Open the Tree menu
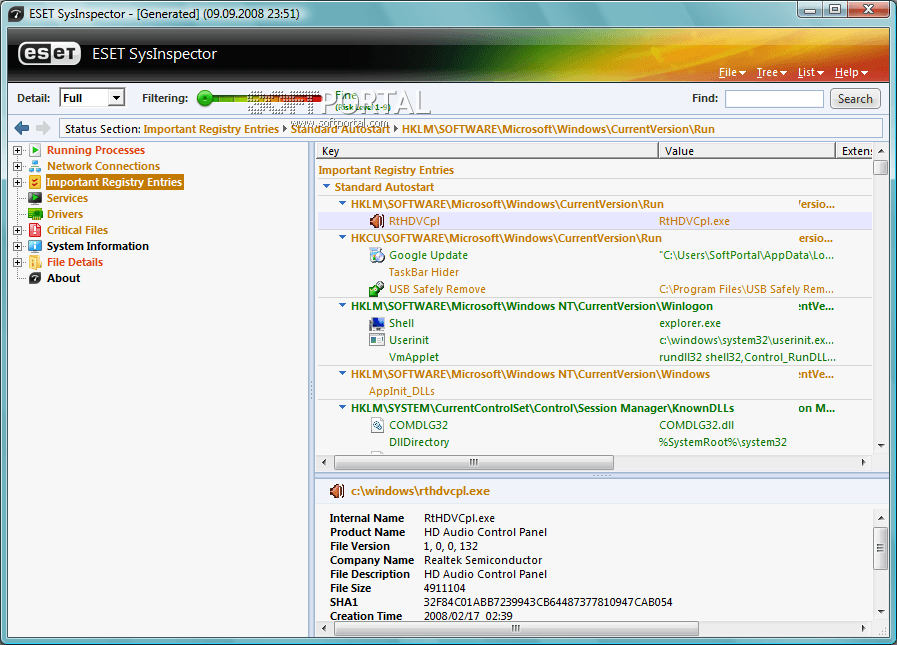The height and width of the screenshot is (645, 897). point(771,72)
